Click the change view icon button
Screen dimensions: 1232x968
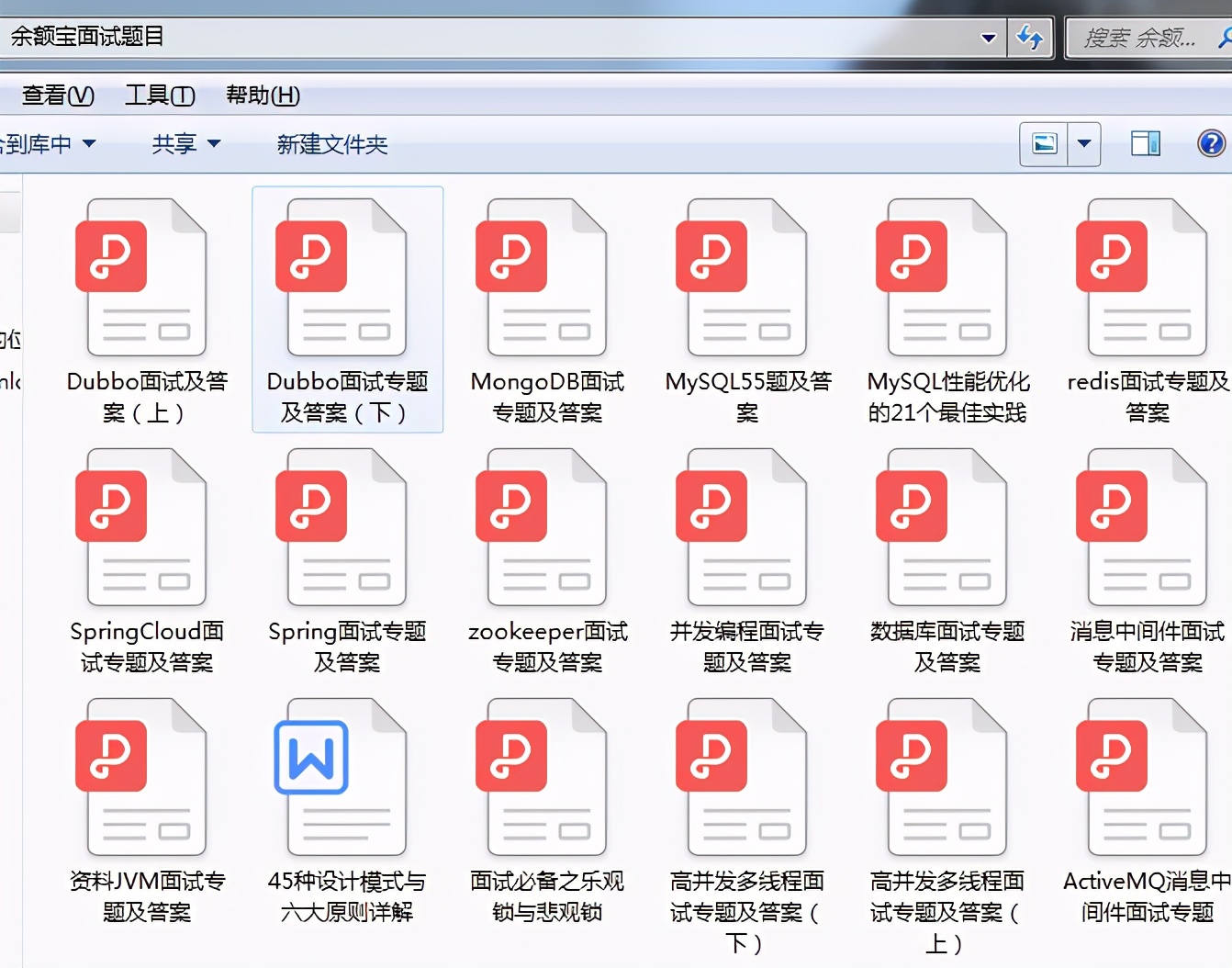pyautogui.click(x=1044, y=144)
